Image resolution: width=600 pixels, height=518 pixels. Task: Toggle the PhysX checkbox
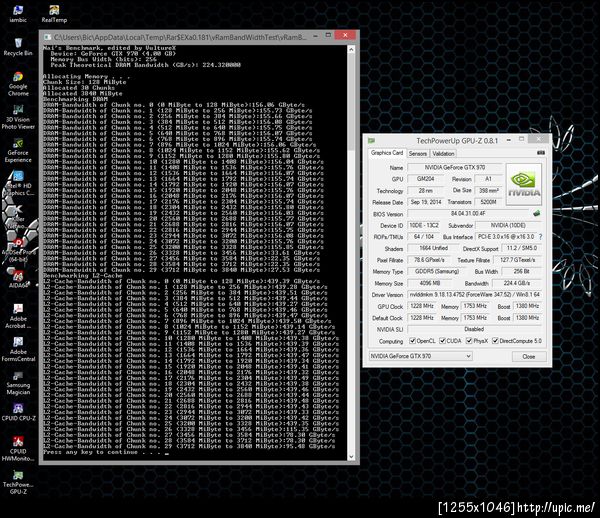tap(469, 340)
